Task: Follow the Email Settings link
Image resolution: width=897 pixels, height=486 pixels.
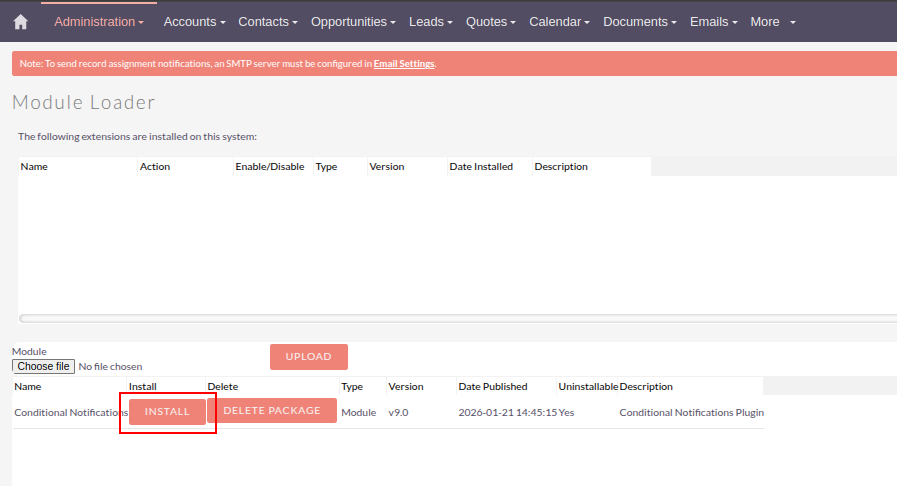Action: (x=404, y=64)
